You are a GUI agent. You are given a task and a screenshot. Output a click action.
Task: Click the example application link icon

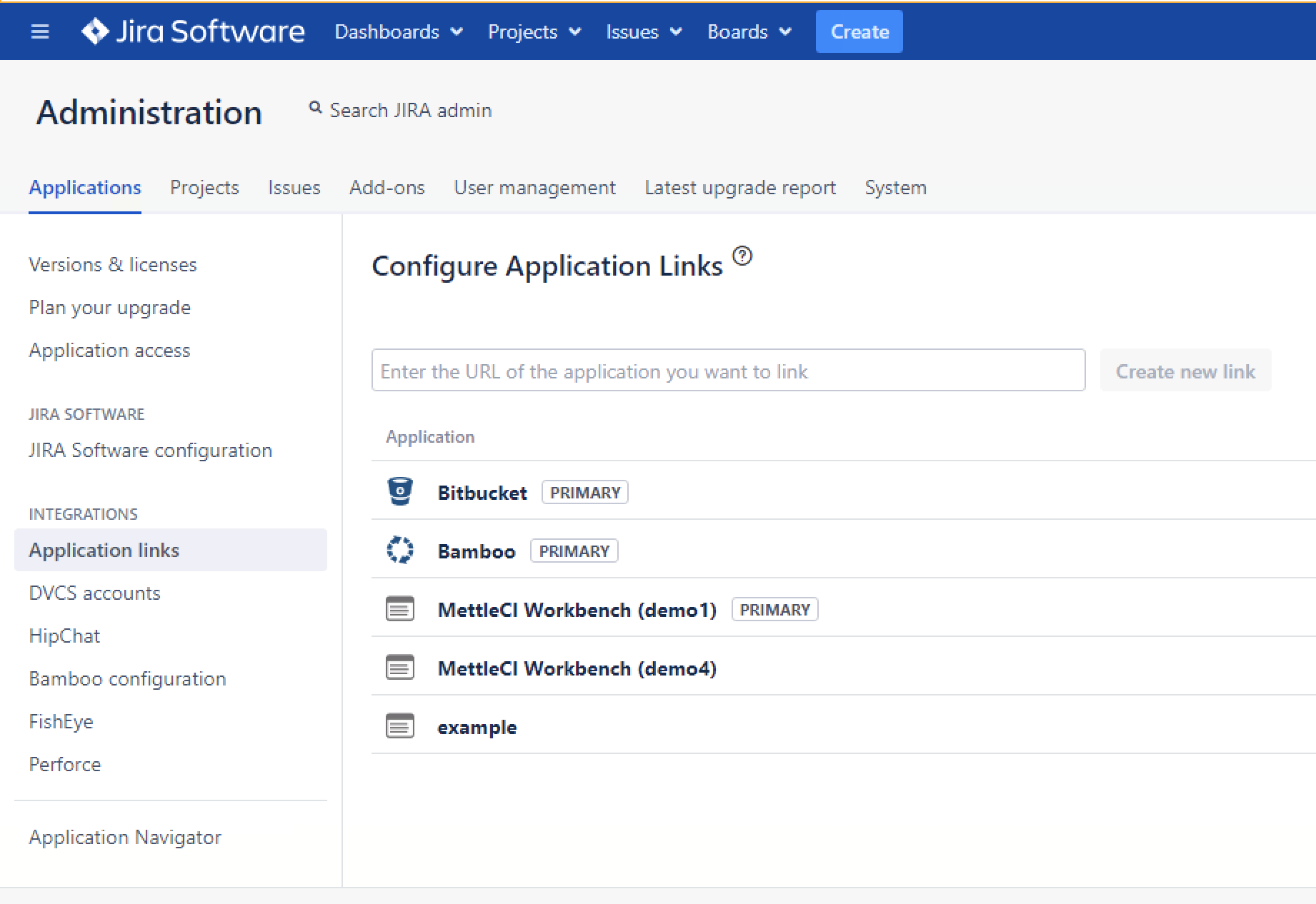point(400,726)
